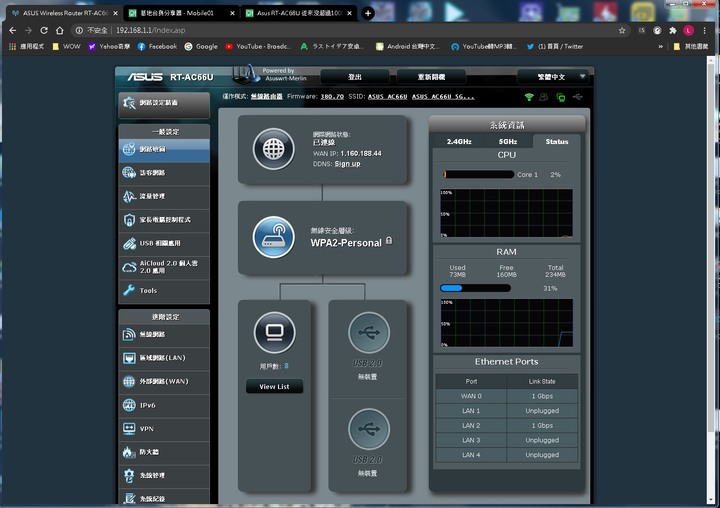Click the DDNS Sign up link
This screenshot has width=720, height=508.
(x=348, y=164)
